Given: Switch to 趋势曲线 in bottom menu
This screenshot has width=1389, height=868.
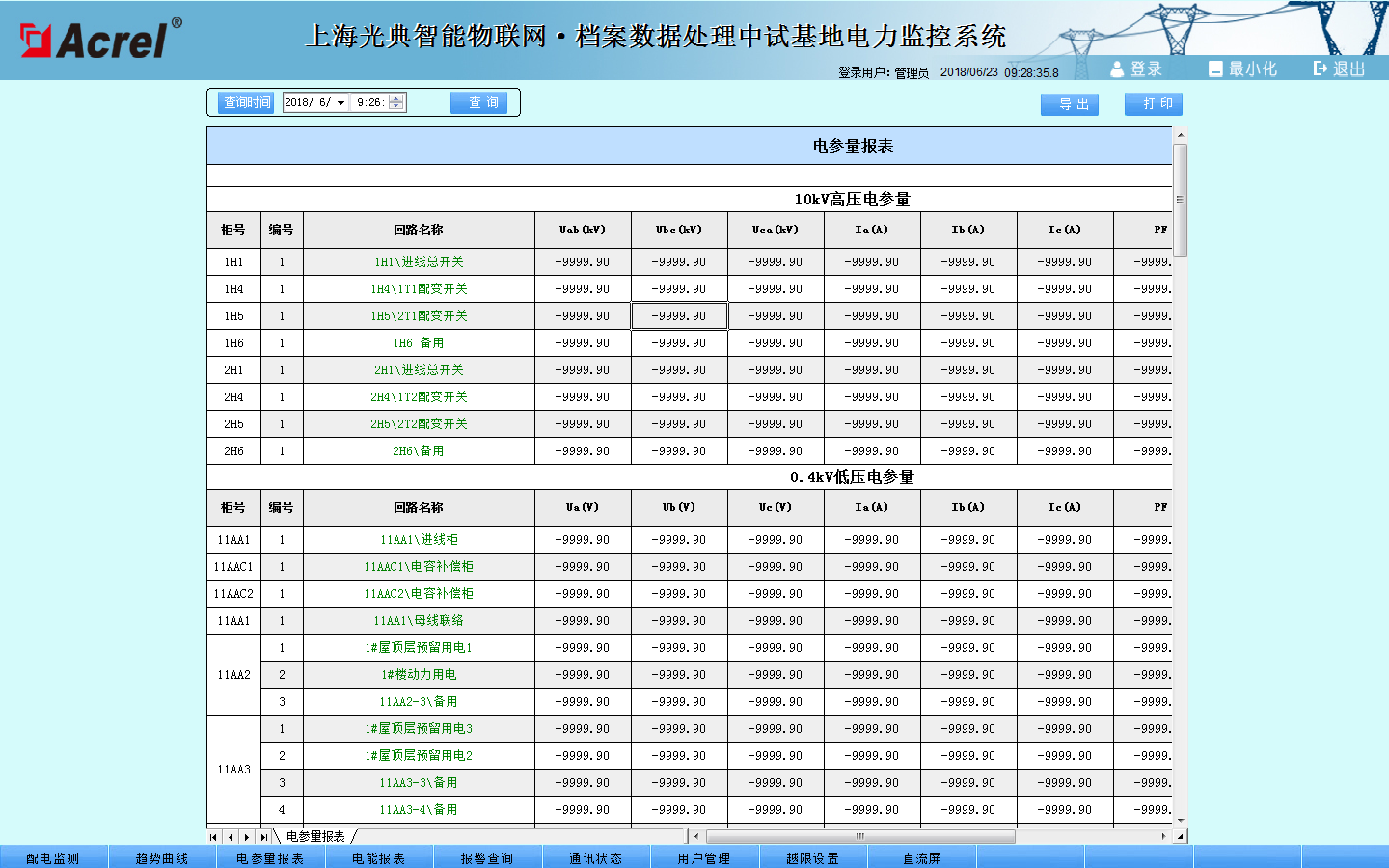Looking at the screenshot, I should coord(162,858).
